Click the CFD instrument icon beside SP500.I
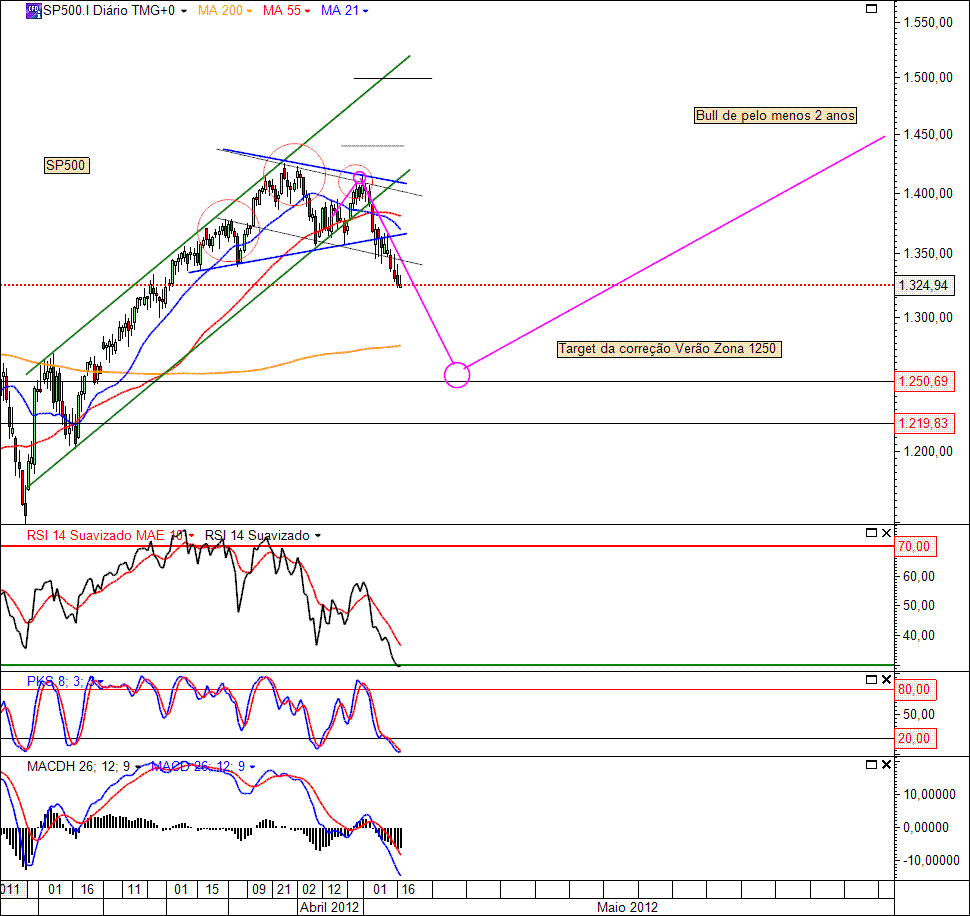 coord(33,11)
